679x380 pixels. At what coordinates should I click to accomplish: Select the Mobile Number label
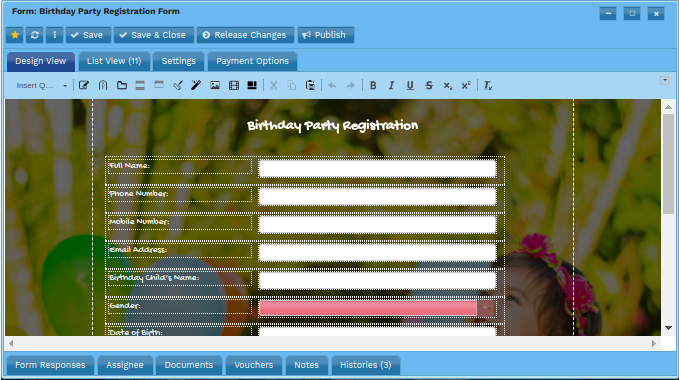click(139, 222)
